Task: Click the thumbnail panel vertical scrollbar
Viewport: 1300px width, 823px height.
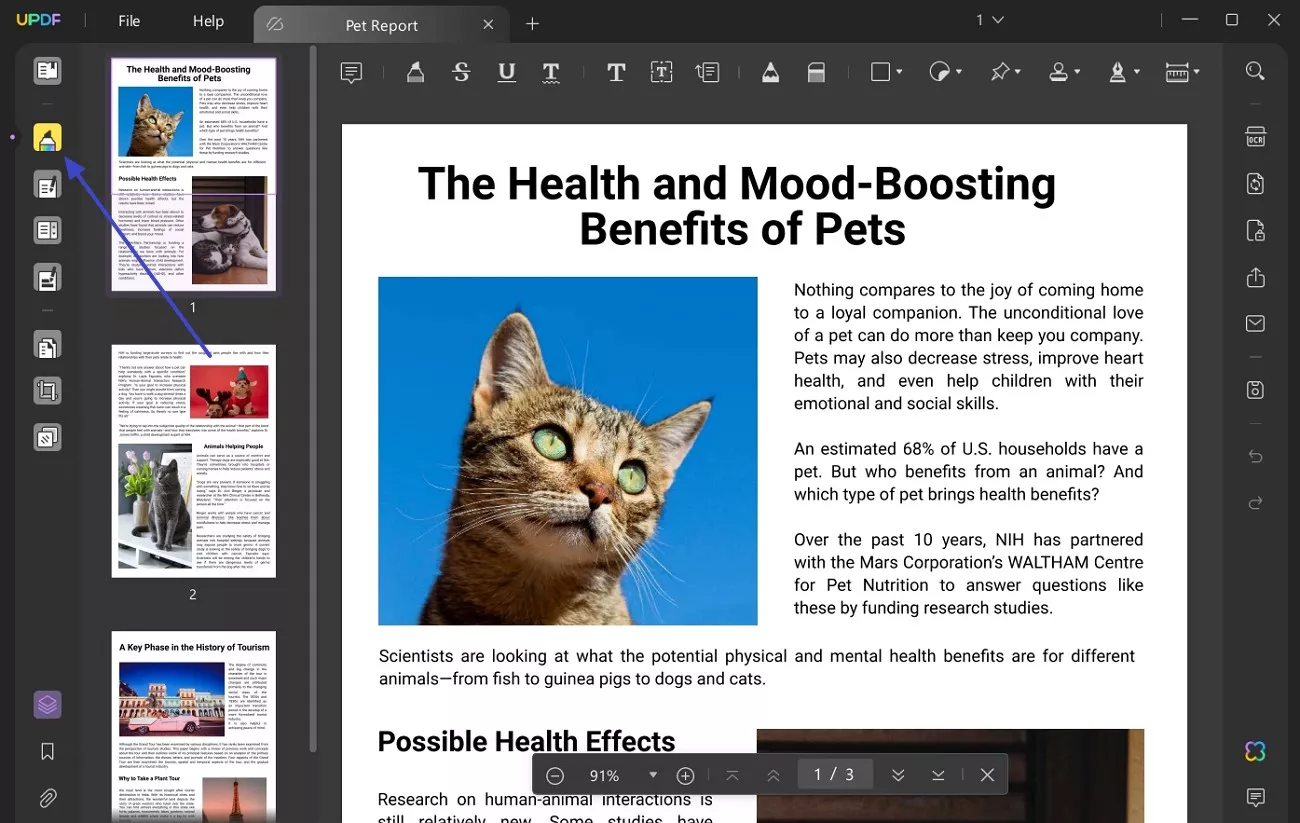Action: pyautogui.click(x=313, y=400)
